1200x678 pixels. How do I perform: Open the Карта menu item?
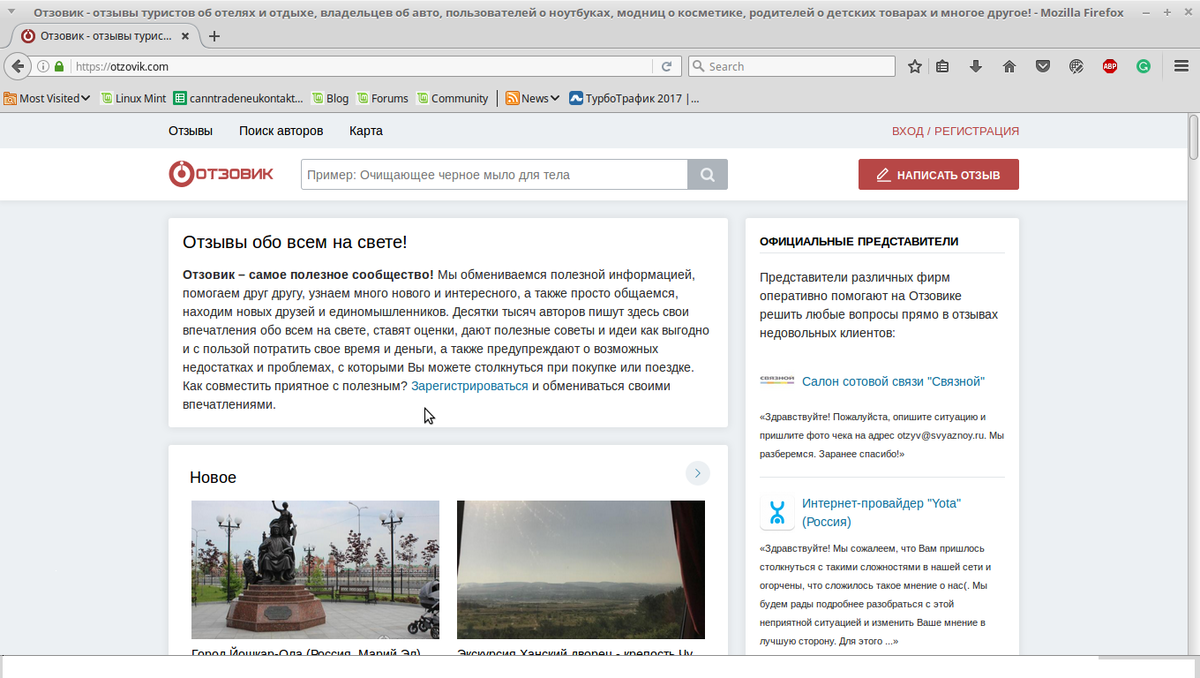coord(366,131)
